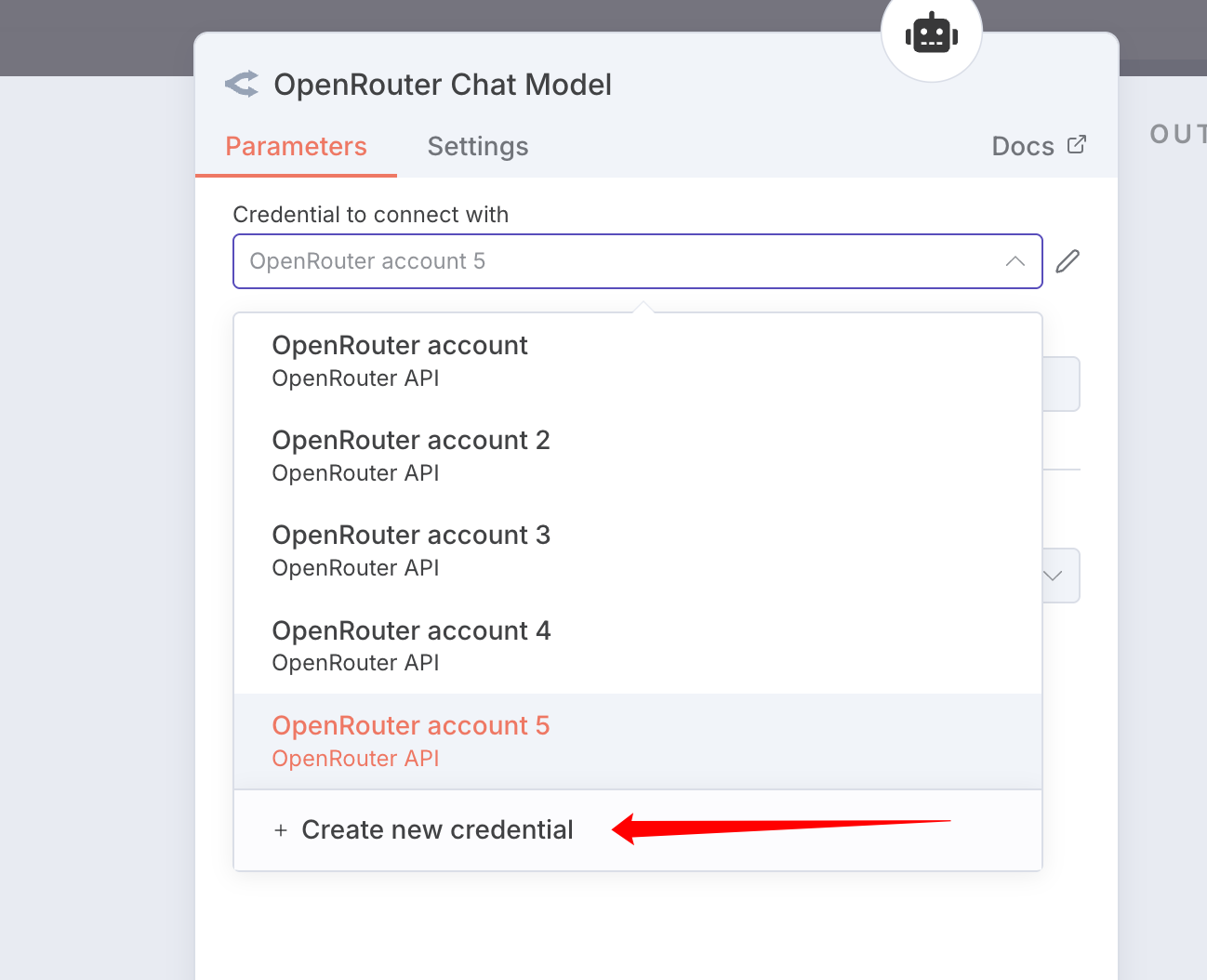Edit the credential with the pencil icon

tap(1068, 261)
